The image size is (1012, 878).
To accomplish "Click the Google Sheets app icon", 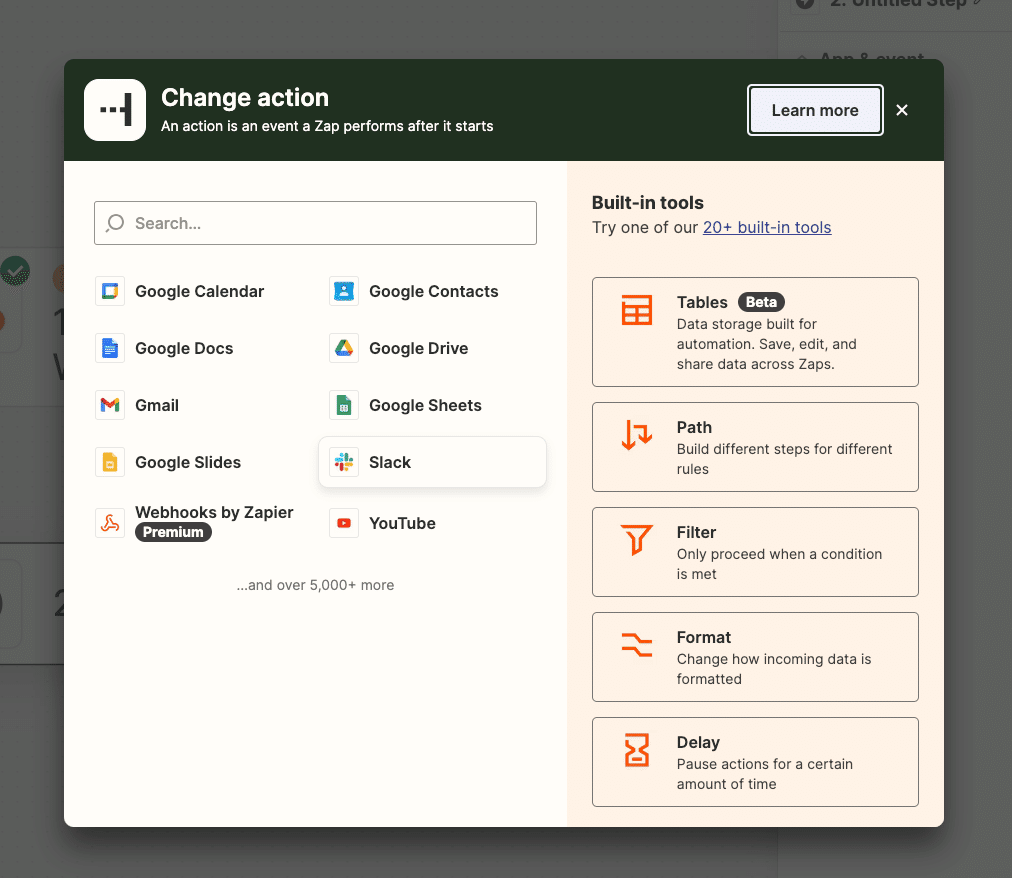I will [x=344, y=405].
